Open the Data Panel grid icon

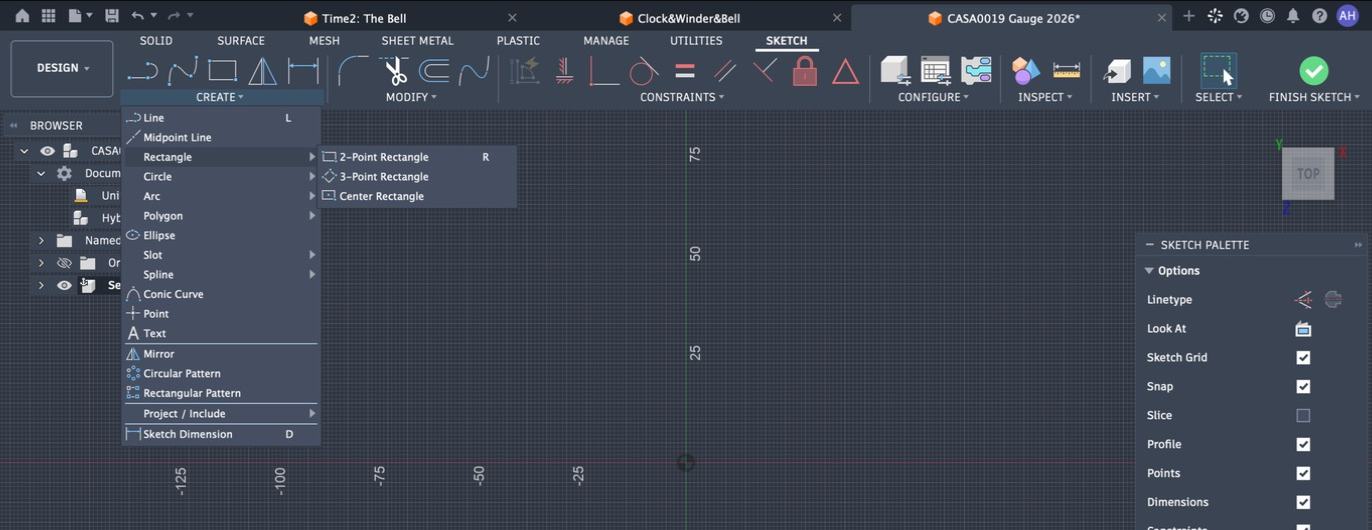(48, 16)
